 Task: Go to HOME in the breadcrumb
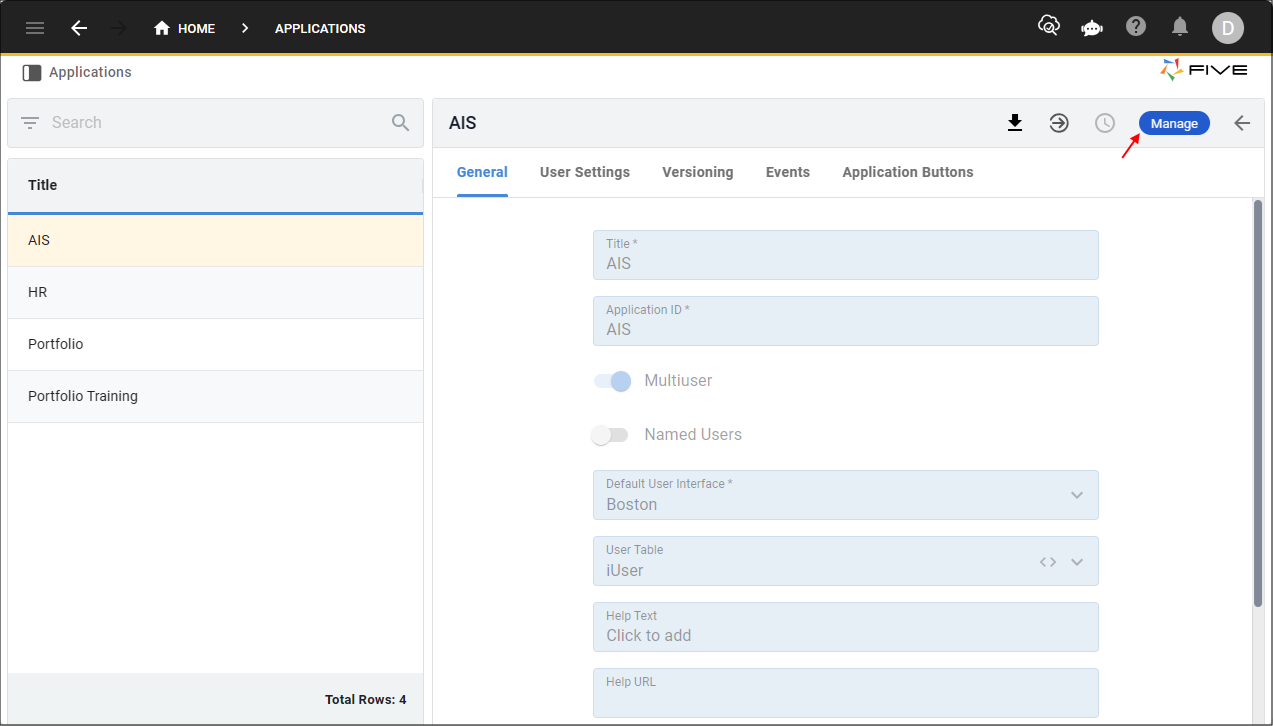(185, 28)
